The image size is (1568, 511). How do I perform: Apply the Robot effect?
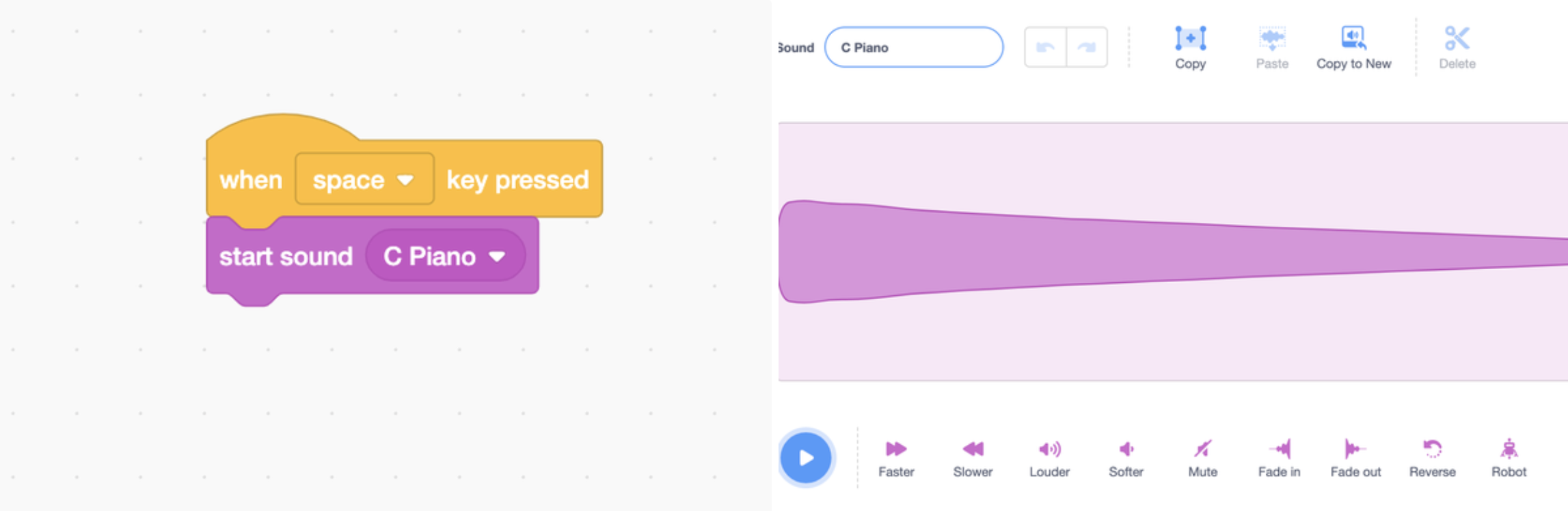(x=1509, y=449)
